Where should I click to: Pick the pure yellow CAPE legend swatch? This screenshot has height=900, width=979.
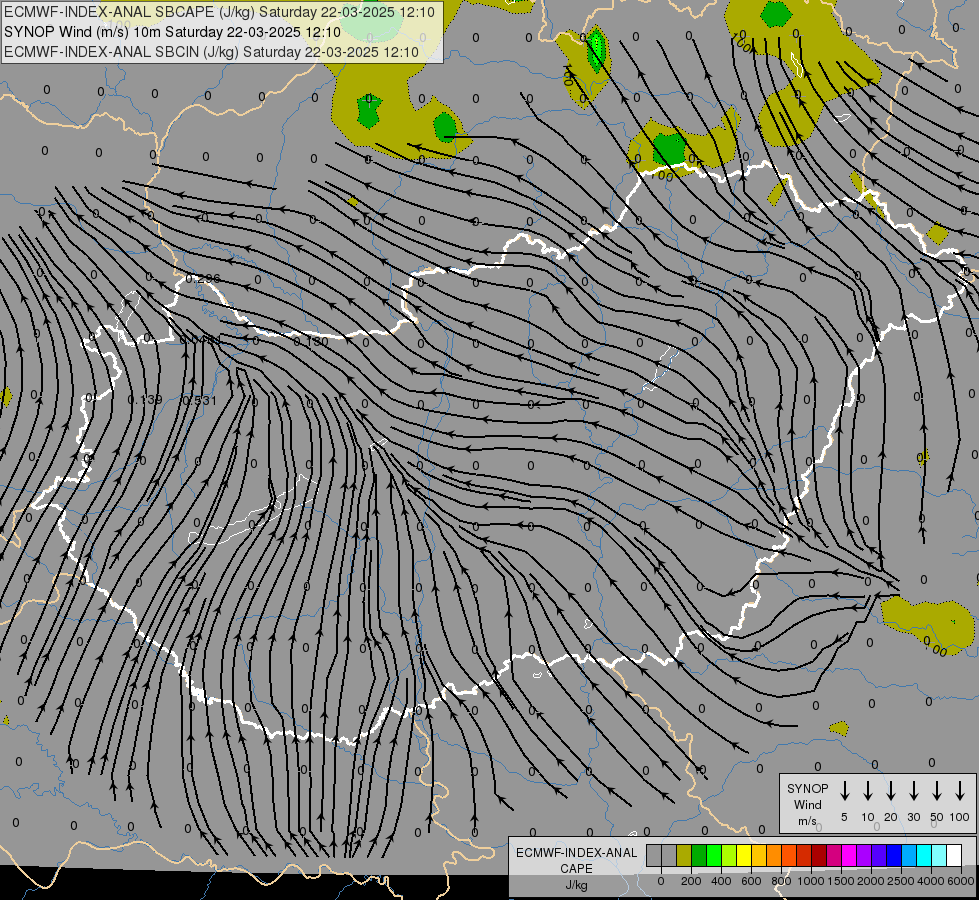tap(744, 856)
